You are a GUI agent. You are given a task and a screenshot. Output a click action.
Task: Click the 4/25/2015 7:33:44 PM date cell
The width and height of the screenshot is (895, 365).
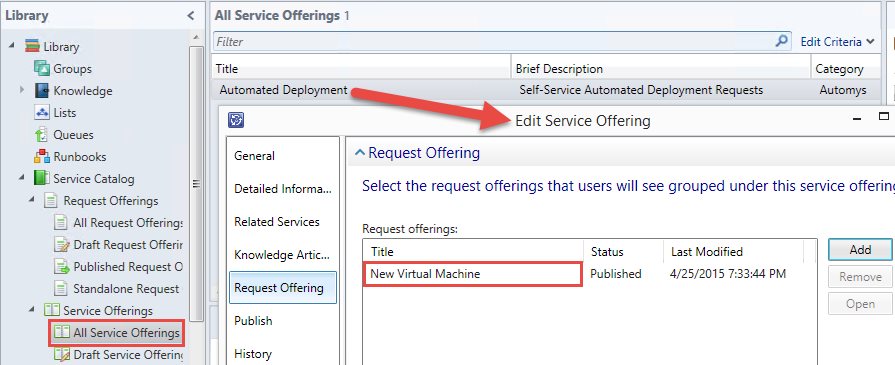click(x=728, y=274)
